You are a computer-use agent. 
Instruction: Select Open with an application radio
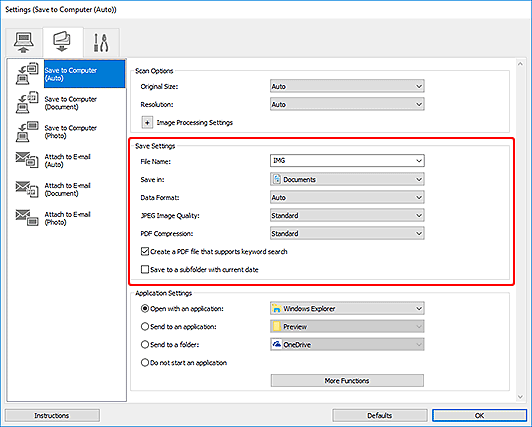[145, 309]
